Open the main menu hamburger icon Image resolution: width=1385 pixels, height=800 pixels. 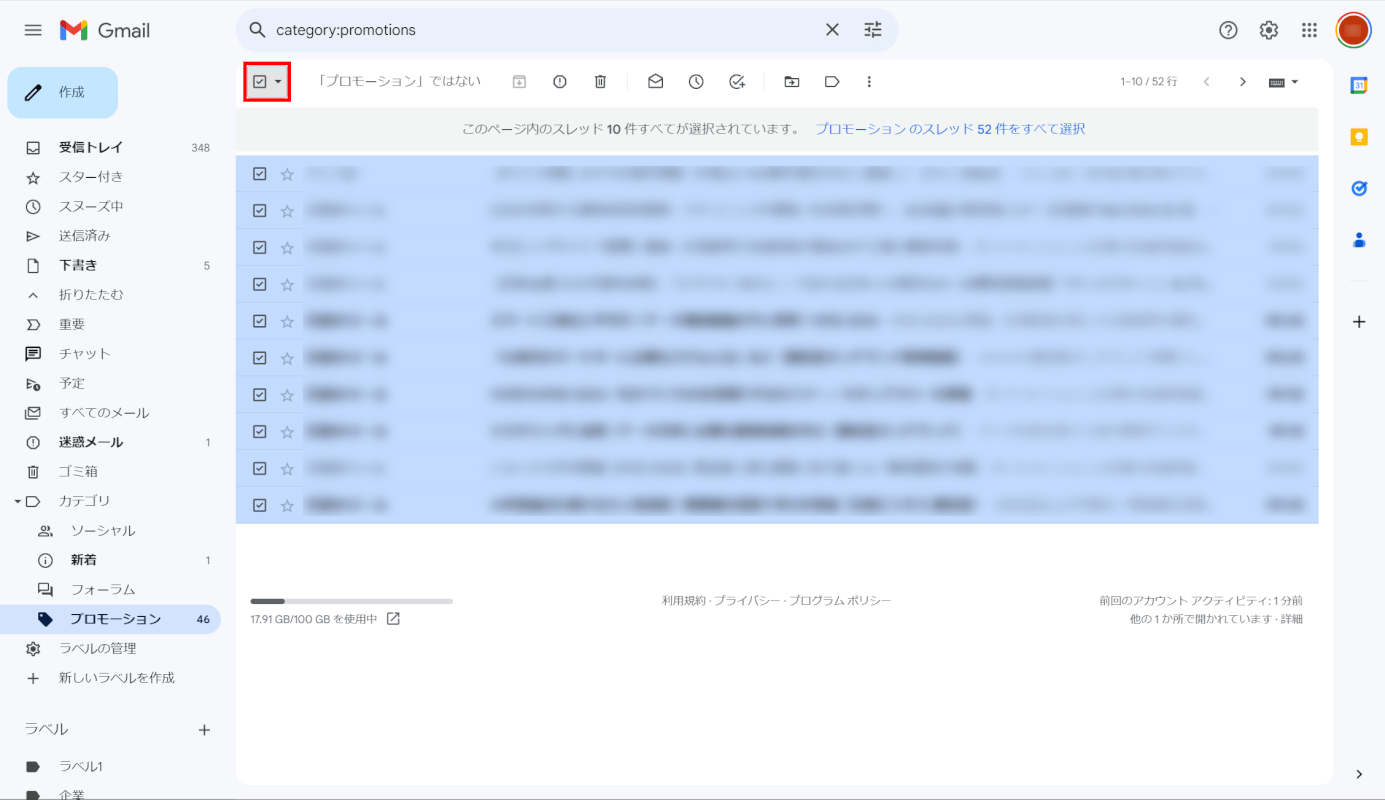(33, 30)
